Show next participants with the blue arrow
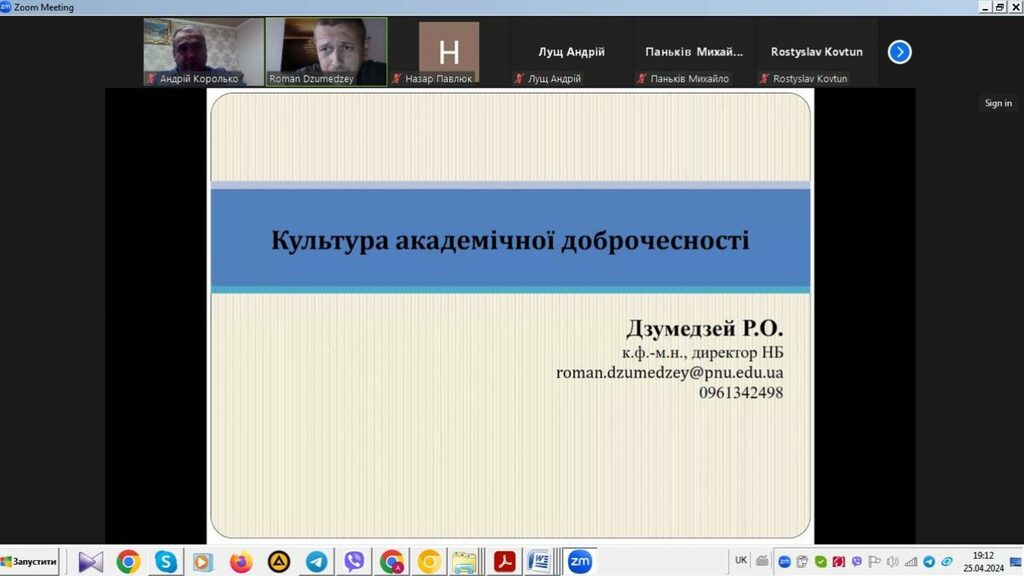 click(x=899, y=52)
